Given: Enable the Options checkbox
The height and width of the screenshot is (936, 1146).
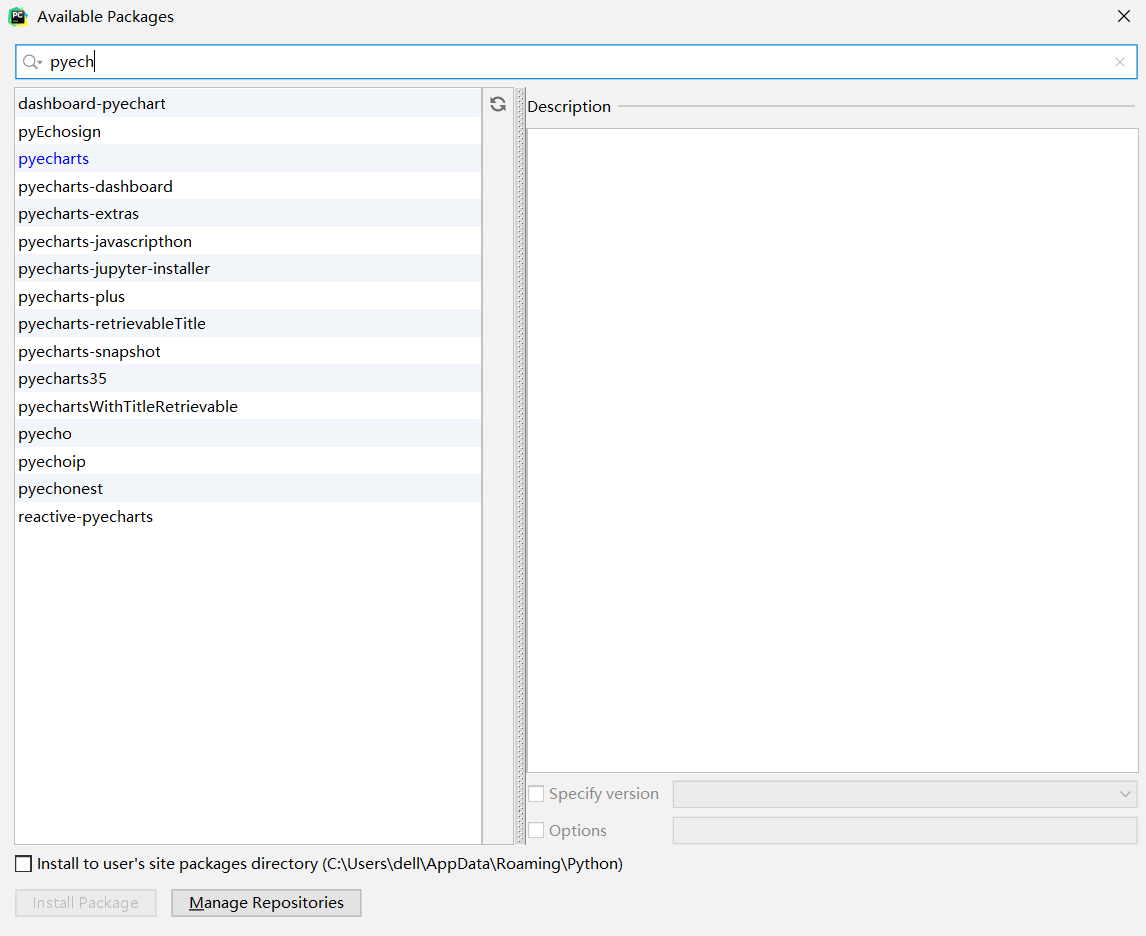Looking at the screenshot, I should 536,830.
